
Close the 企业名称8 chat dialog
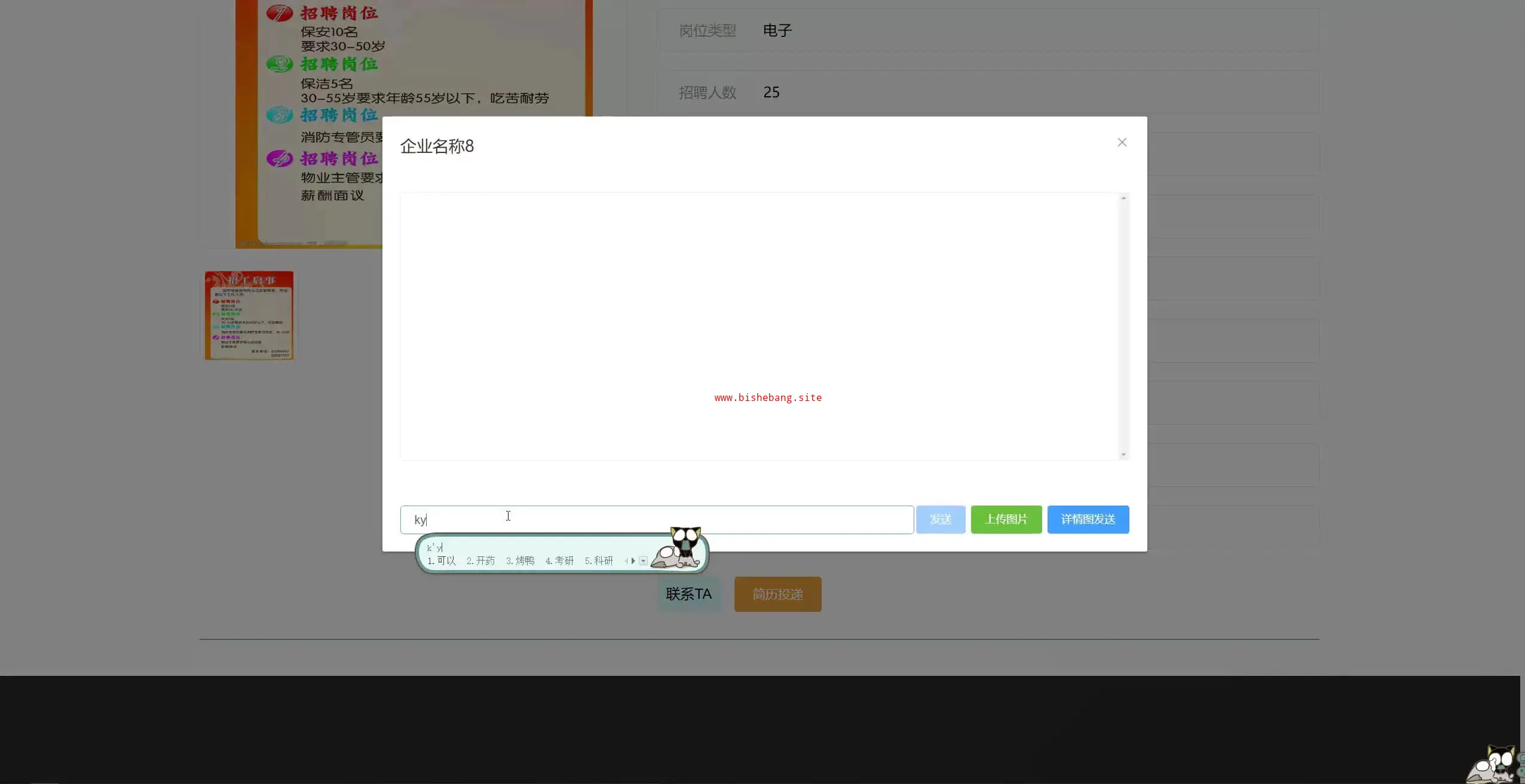1122,142
